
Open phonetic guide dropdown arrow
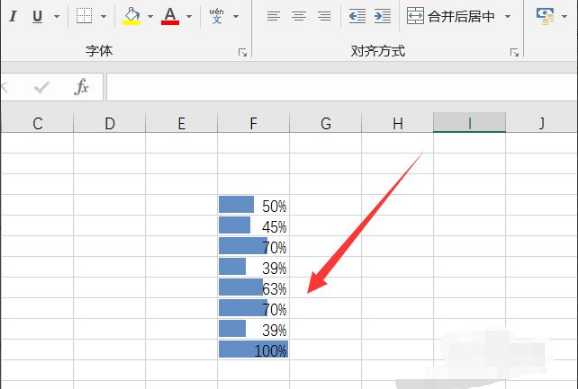pos(236,16)
